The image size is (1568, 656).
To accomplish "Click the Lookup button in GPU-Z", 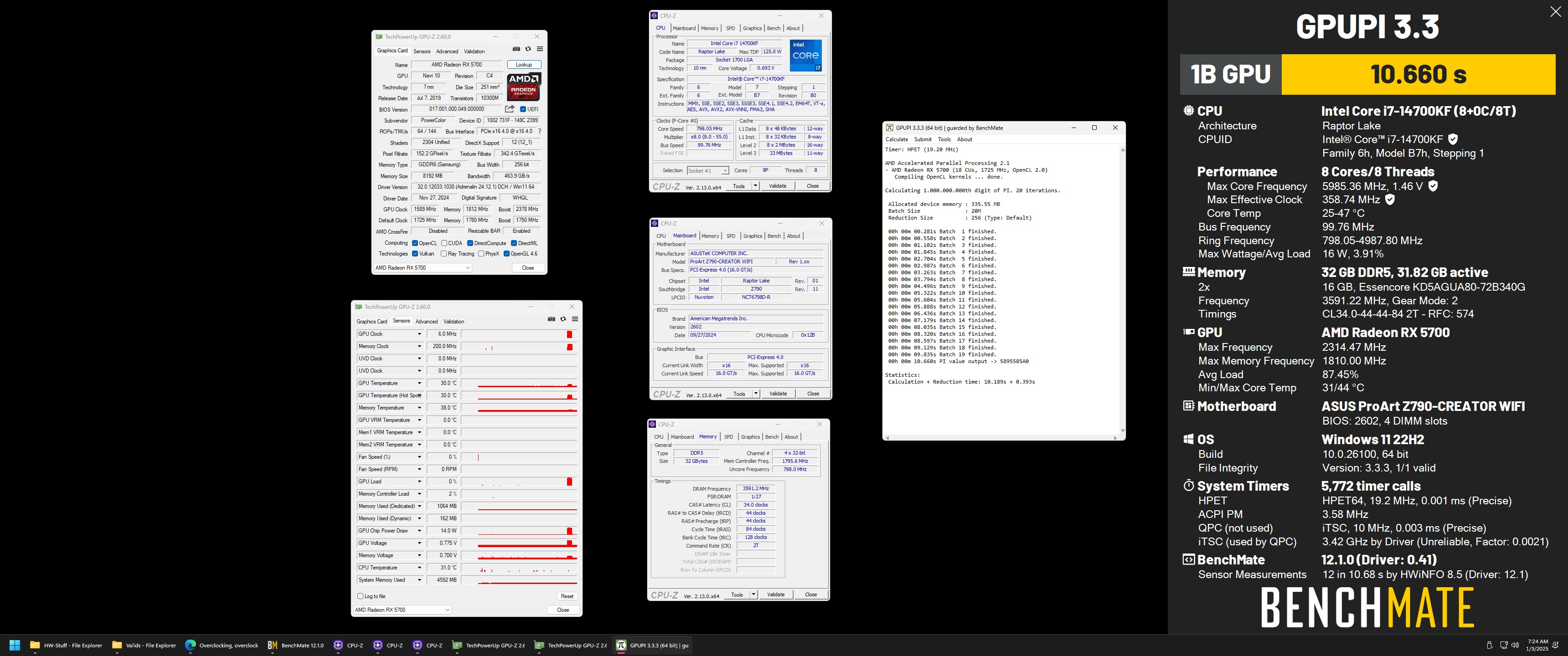I will [523, 65].
